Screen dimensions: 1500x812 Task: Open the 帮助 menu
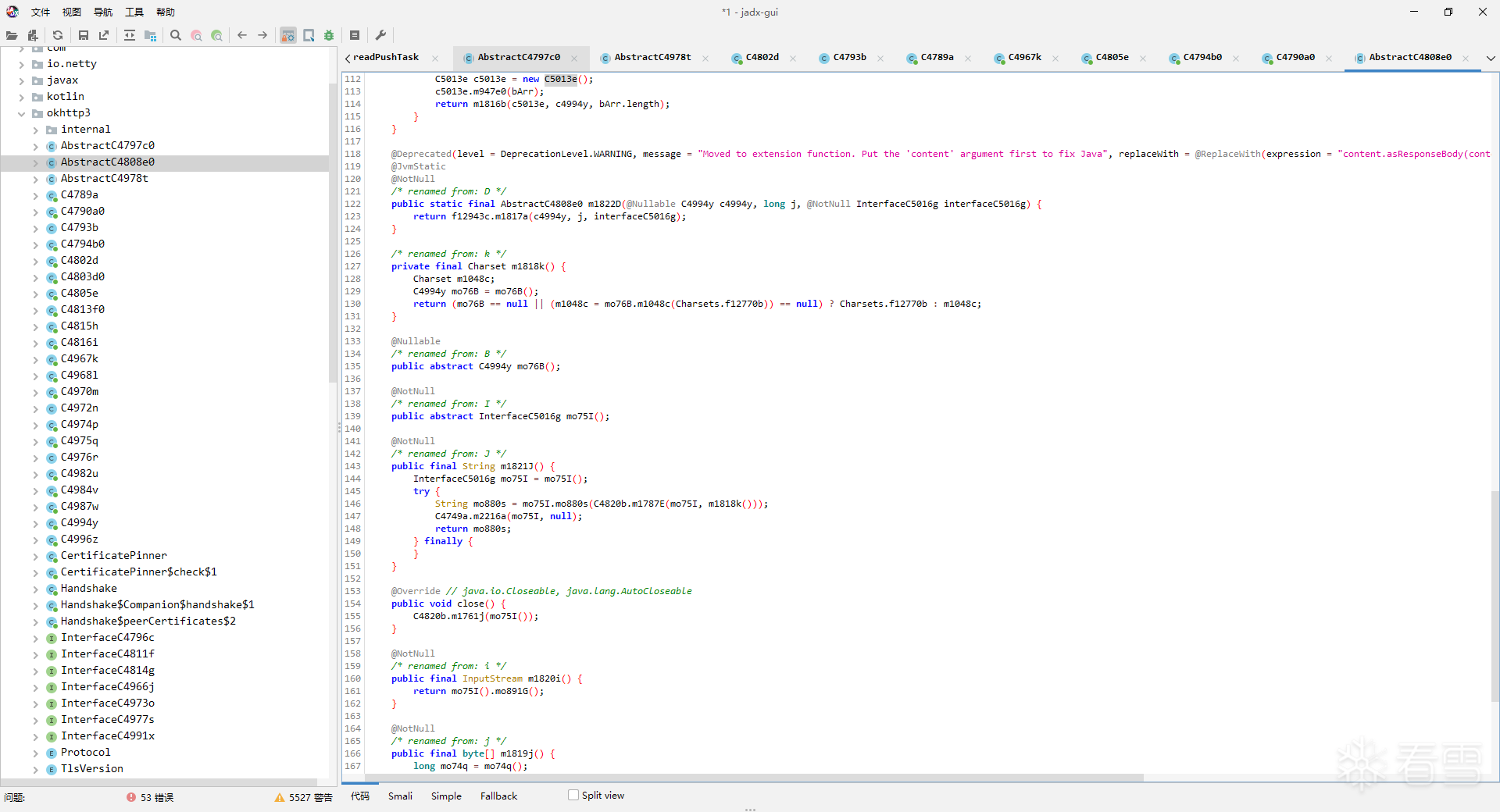pos(166,12)
